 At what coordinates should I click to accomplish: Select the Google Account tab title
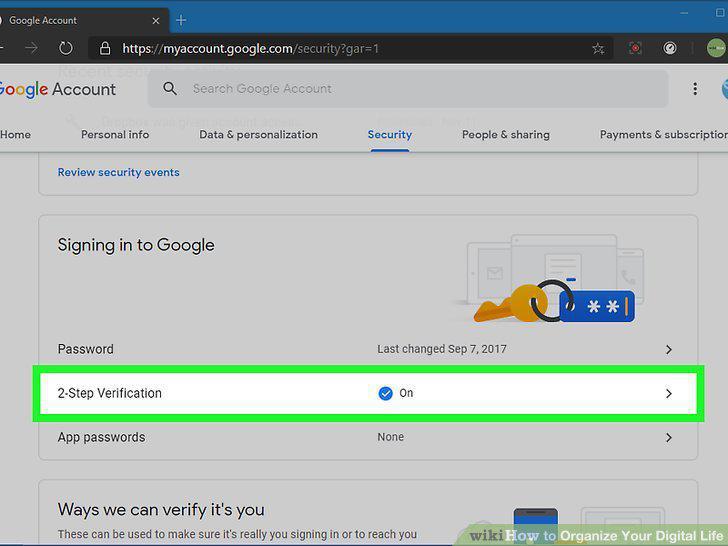coord(43,20)
